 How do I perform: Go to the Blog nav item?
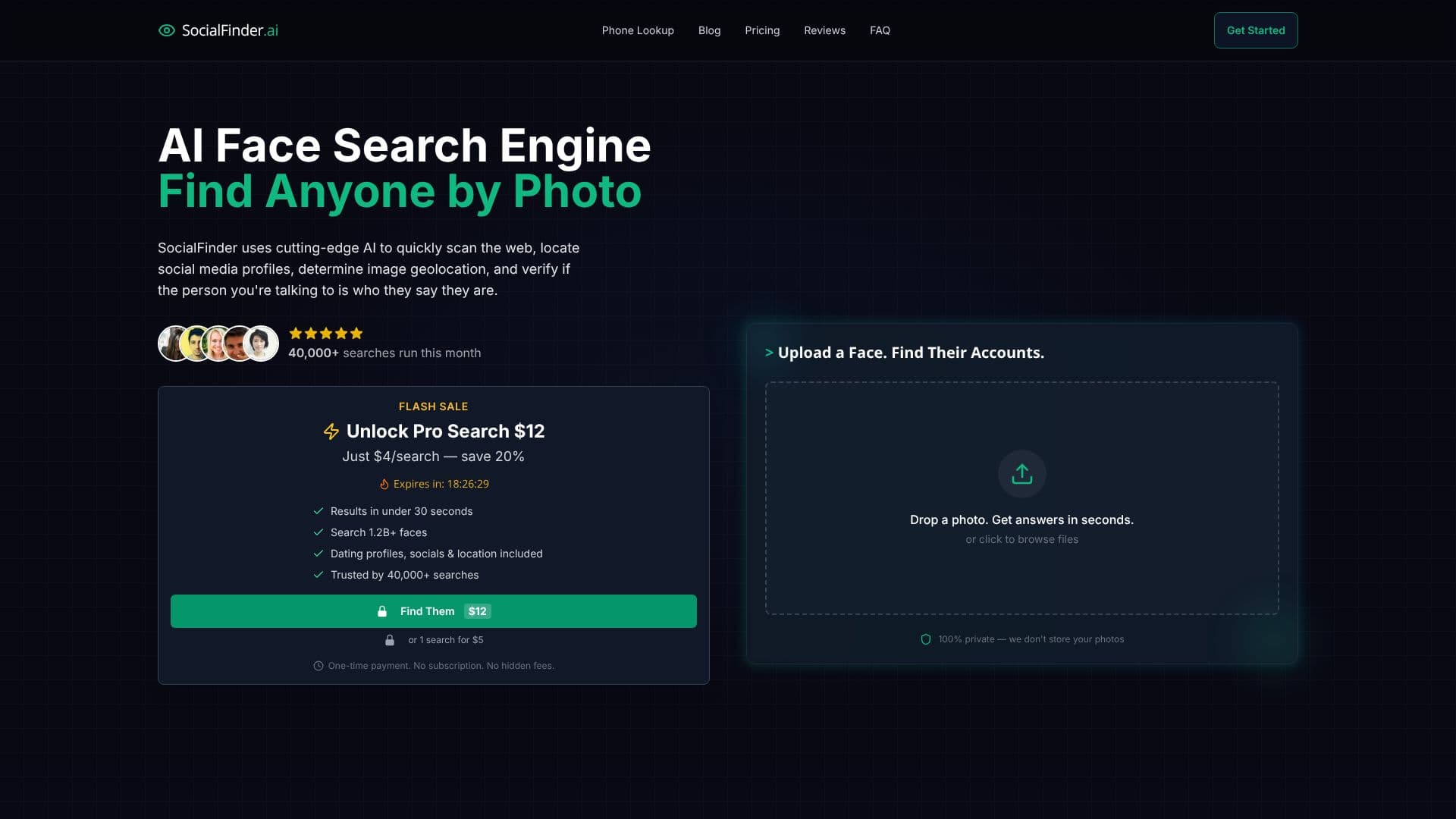pyautogui.click(x=709, y=30)
